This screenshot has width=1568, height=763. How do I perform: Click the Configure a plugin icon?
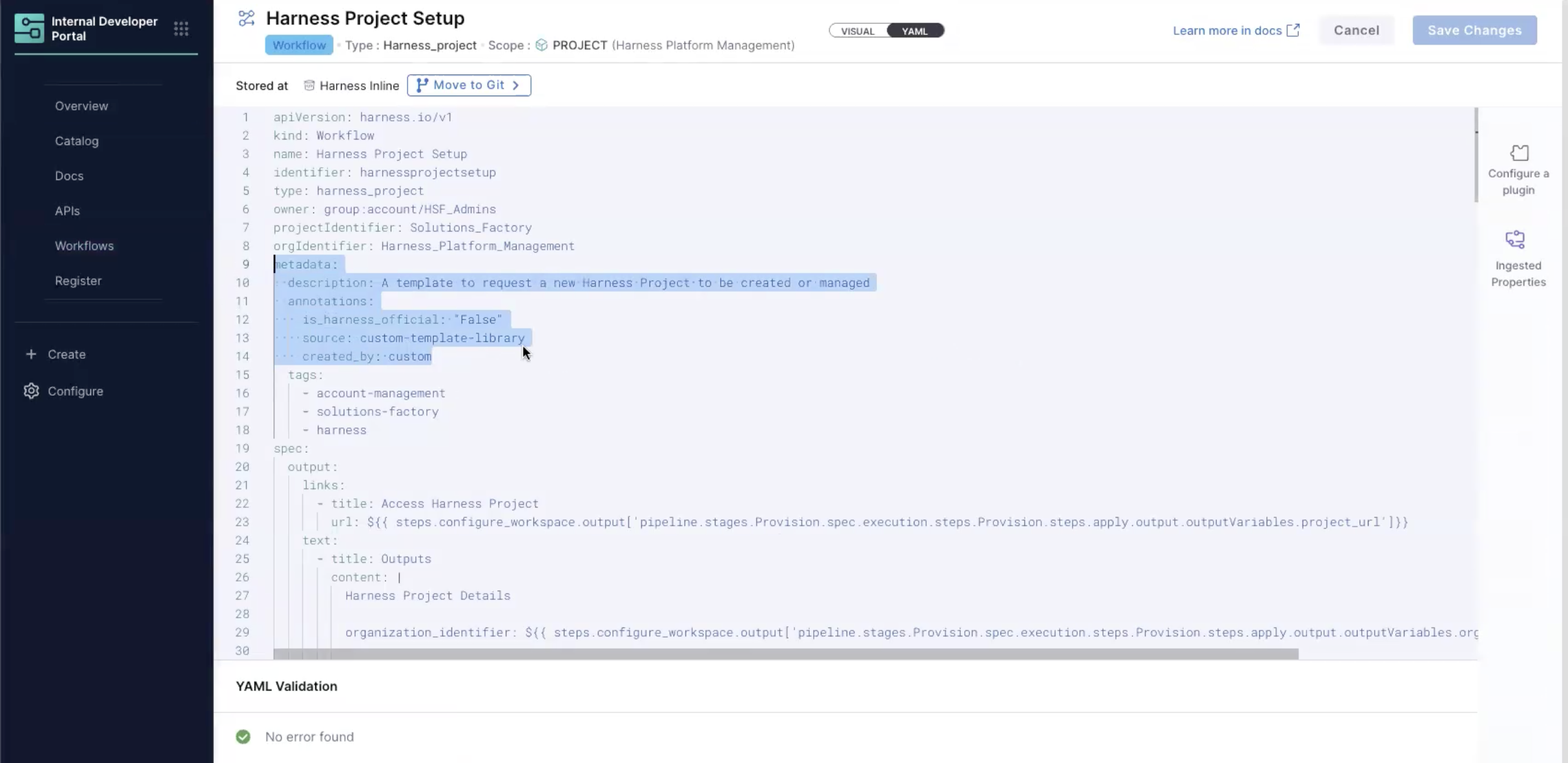(1519, 153)
